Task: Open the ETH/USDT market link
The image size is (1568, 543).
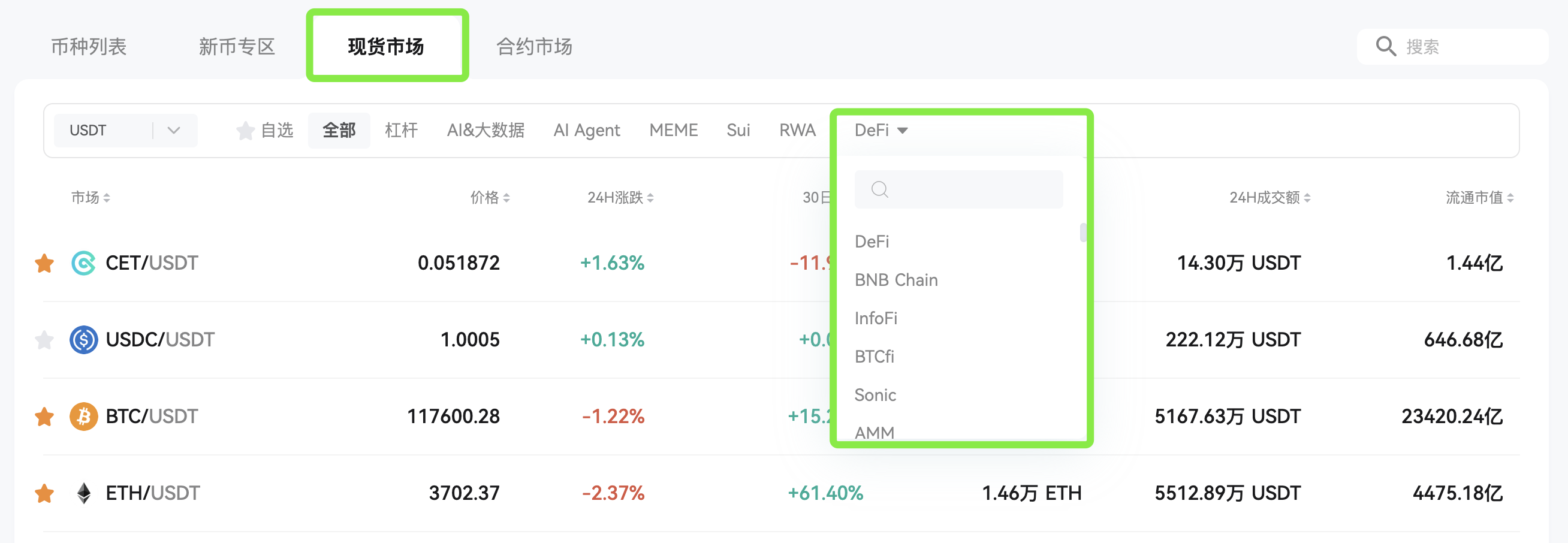Action: pos(152,493)
